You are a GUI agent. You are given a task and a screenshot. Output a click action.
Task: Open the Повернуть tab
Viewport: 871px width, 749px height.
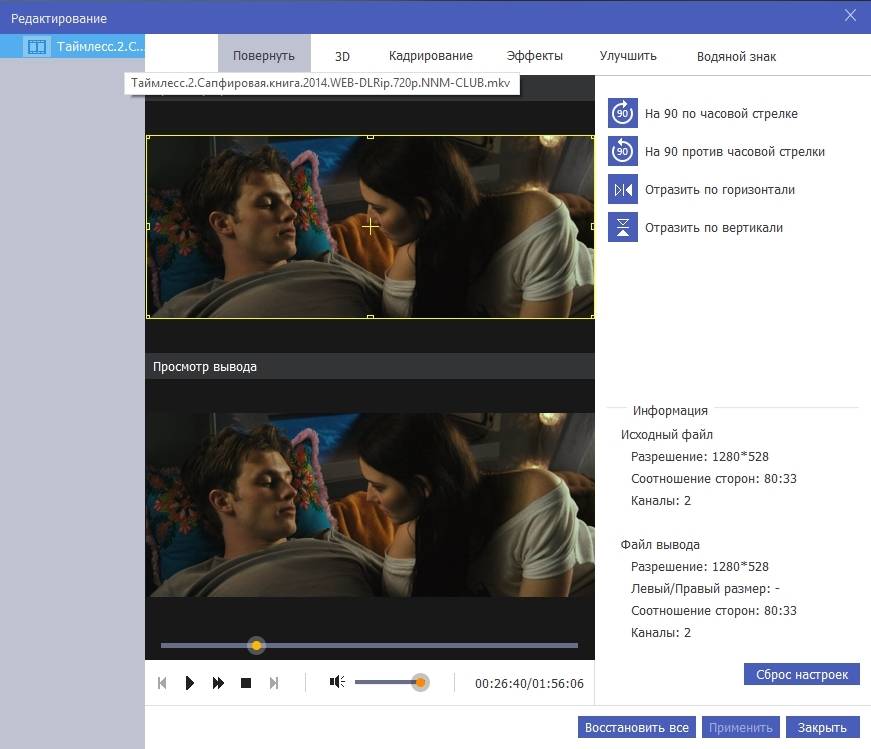264,56
